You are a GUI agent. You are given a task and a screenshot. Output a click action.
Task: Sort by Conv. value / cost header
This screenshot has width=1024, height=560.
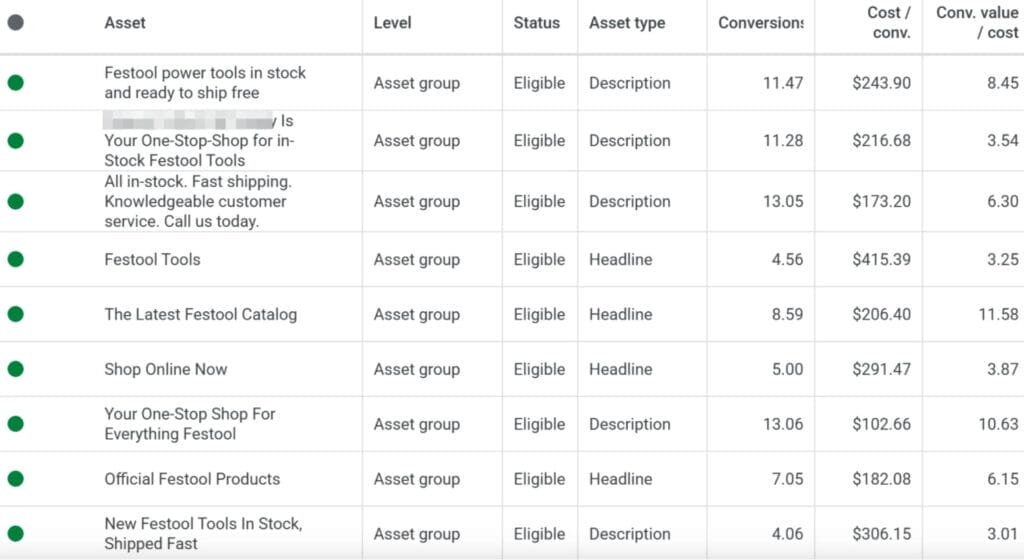click(x=977, y=22)
